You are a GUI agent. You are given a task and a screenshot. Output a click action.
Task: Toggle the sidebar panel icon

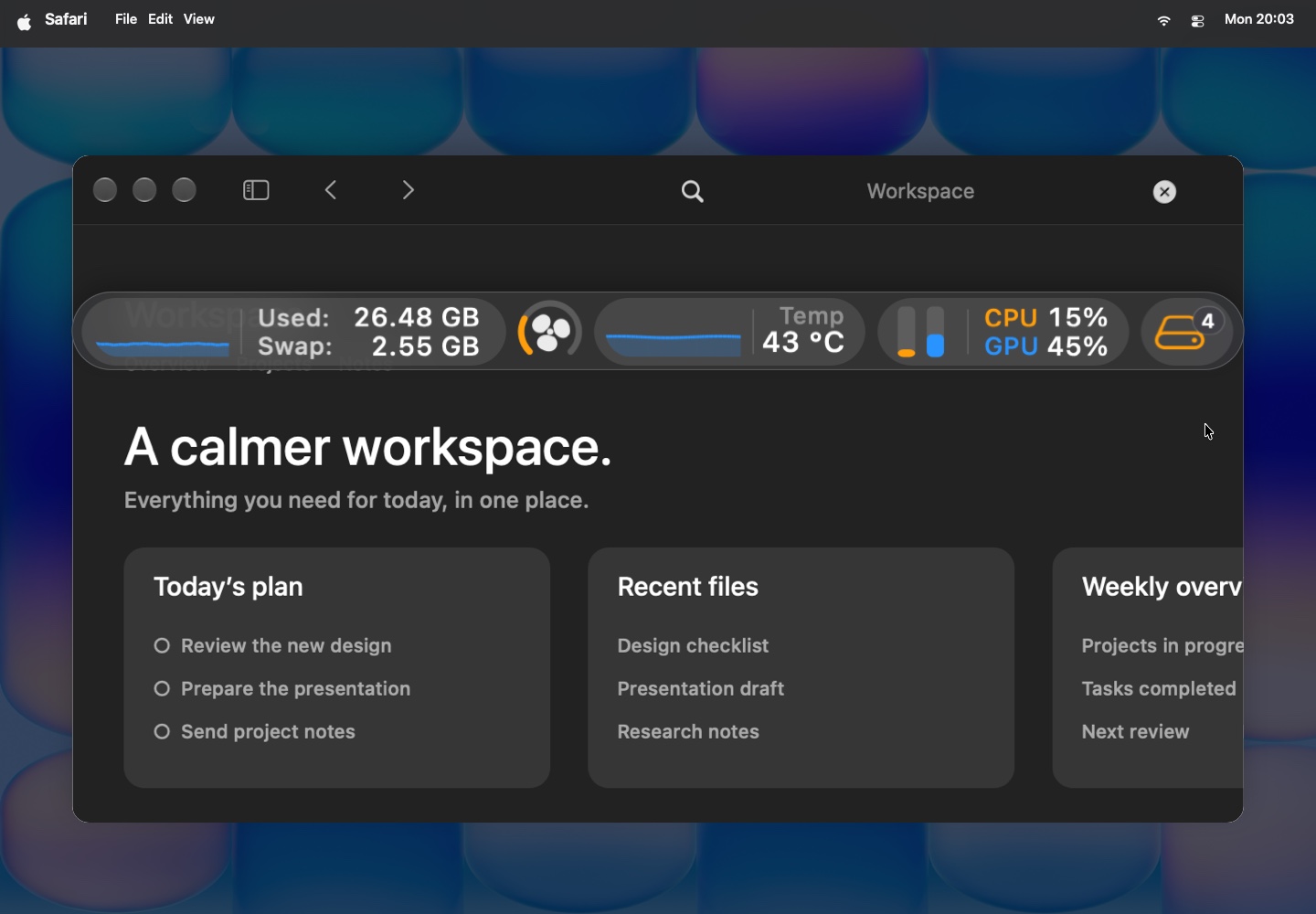point(256,190)
